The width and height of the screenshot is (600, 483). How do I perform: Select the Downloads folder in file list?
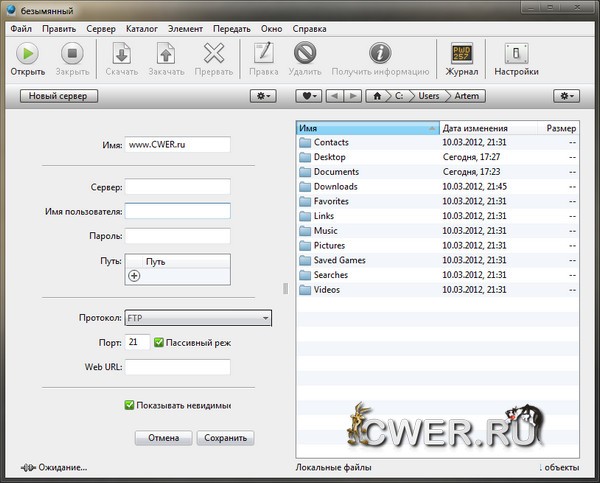click(335, 187)
